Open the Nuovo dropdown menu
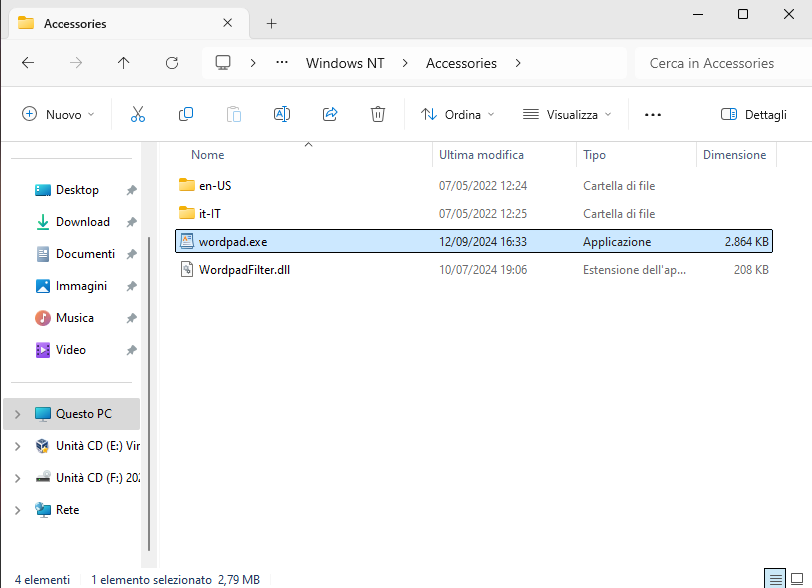The width and height of the screenshot is (812, 588). [58, 114]
